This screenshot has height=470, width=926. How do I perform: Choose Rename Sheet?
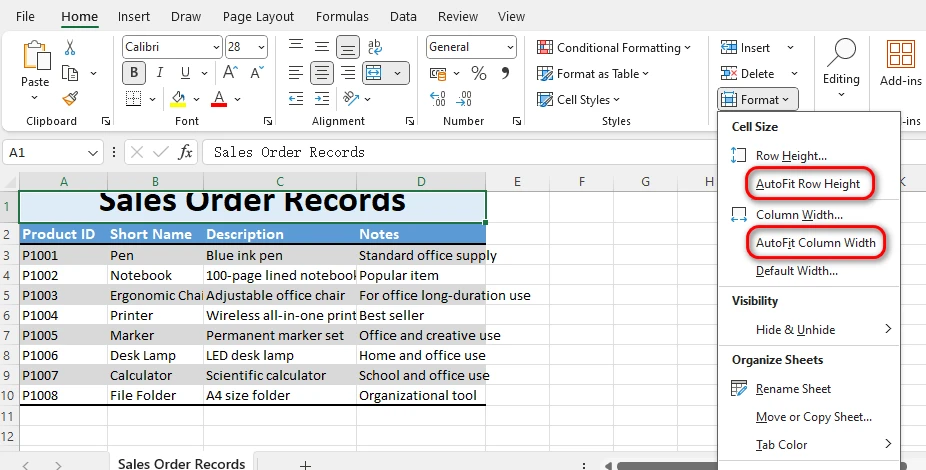pyautogui.click(x=793, y=389)
